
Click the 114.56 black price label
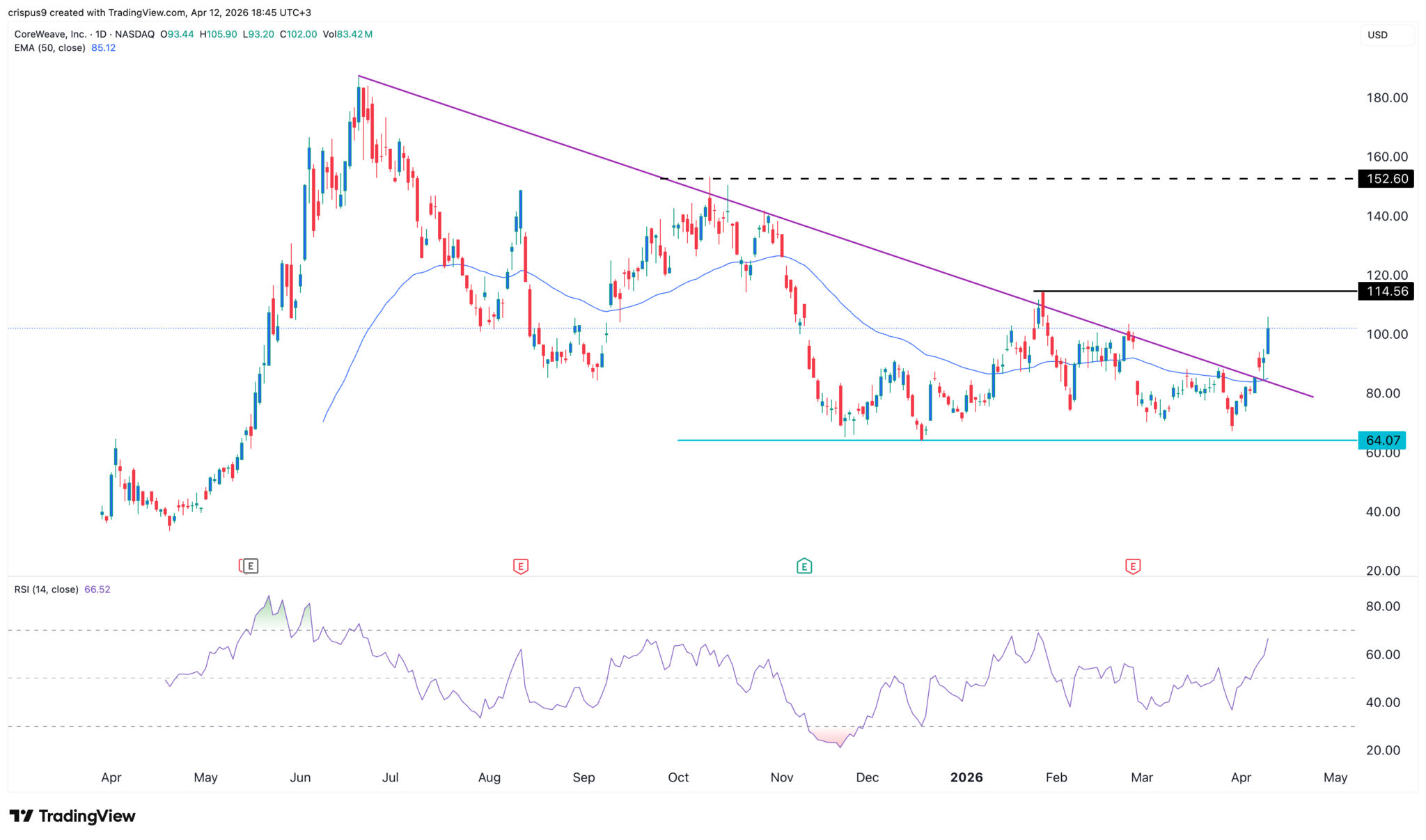click(1386, 291)
